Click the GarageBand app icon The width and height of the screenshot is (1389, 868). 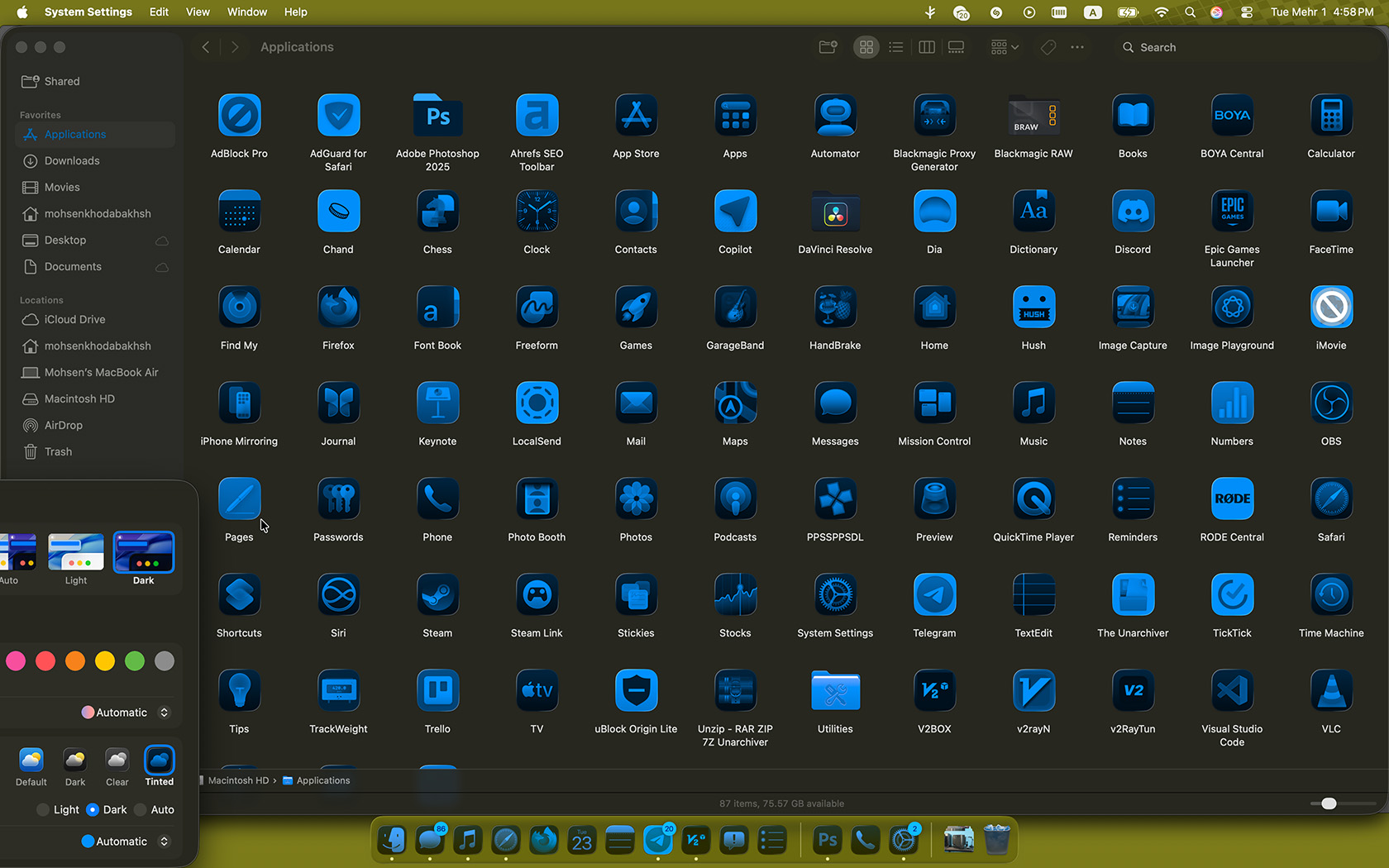[735, 308]
